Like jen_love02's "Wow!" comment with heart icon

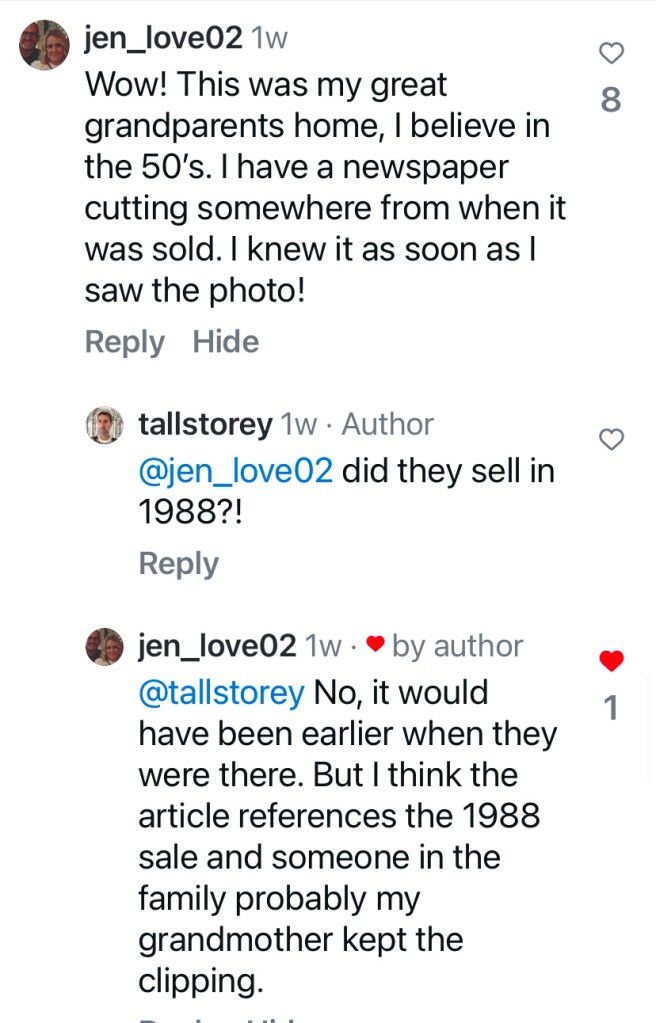tap(611, 52)
